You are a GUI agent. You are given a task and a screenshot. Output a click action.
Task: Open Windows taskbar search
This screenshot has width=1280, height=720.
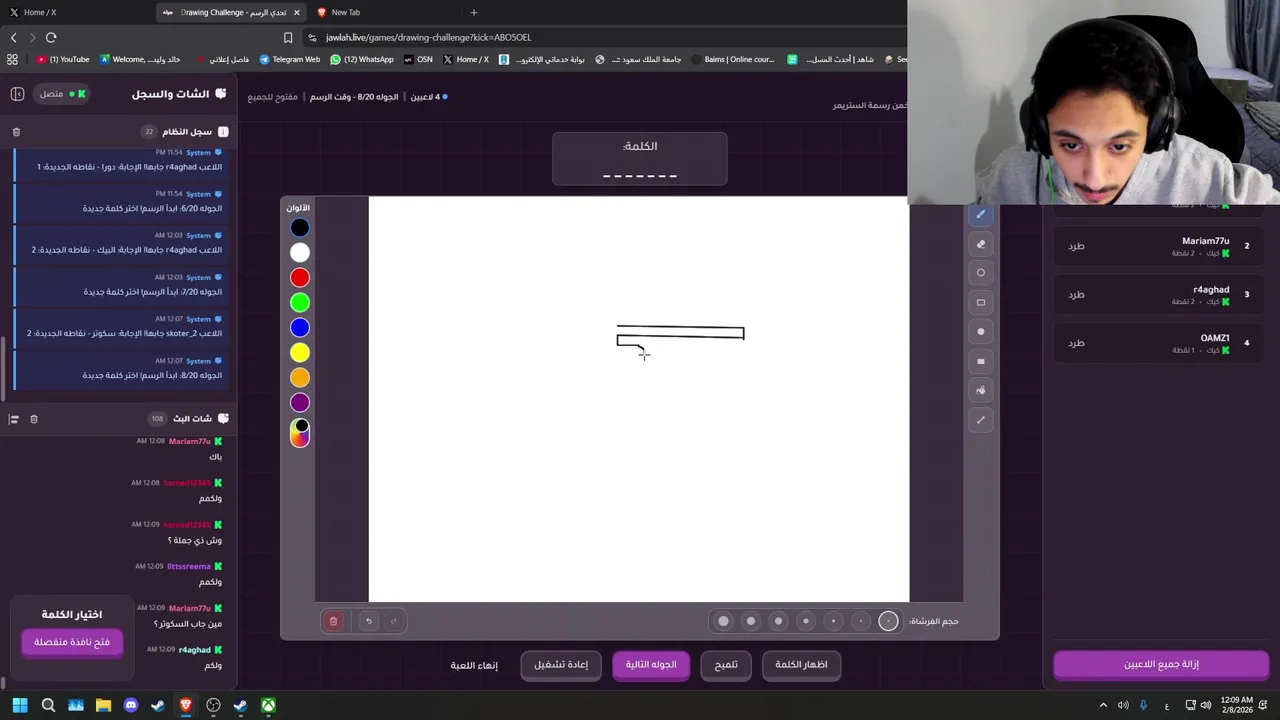click(48, 705)
